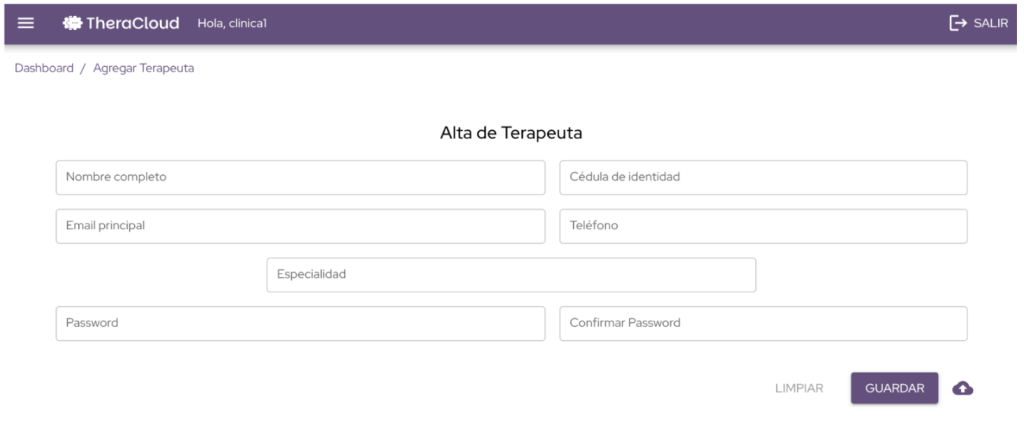This screenshot has height=430, width=1024.
Task: Click the SALIR text label
Action: 991,23
